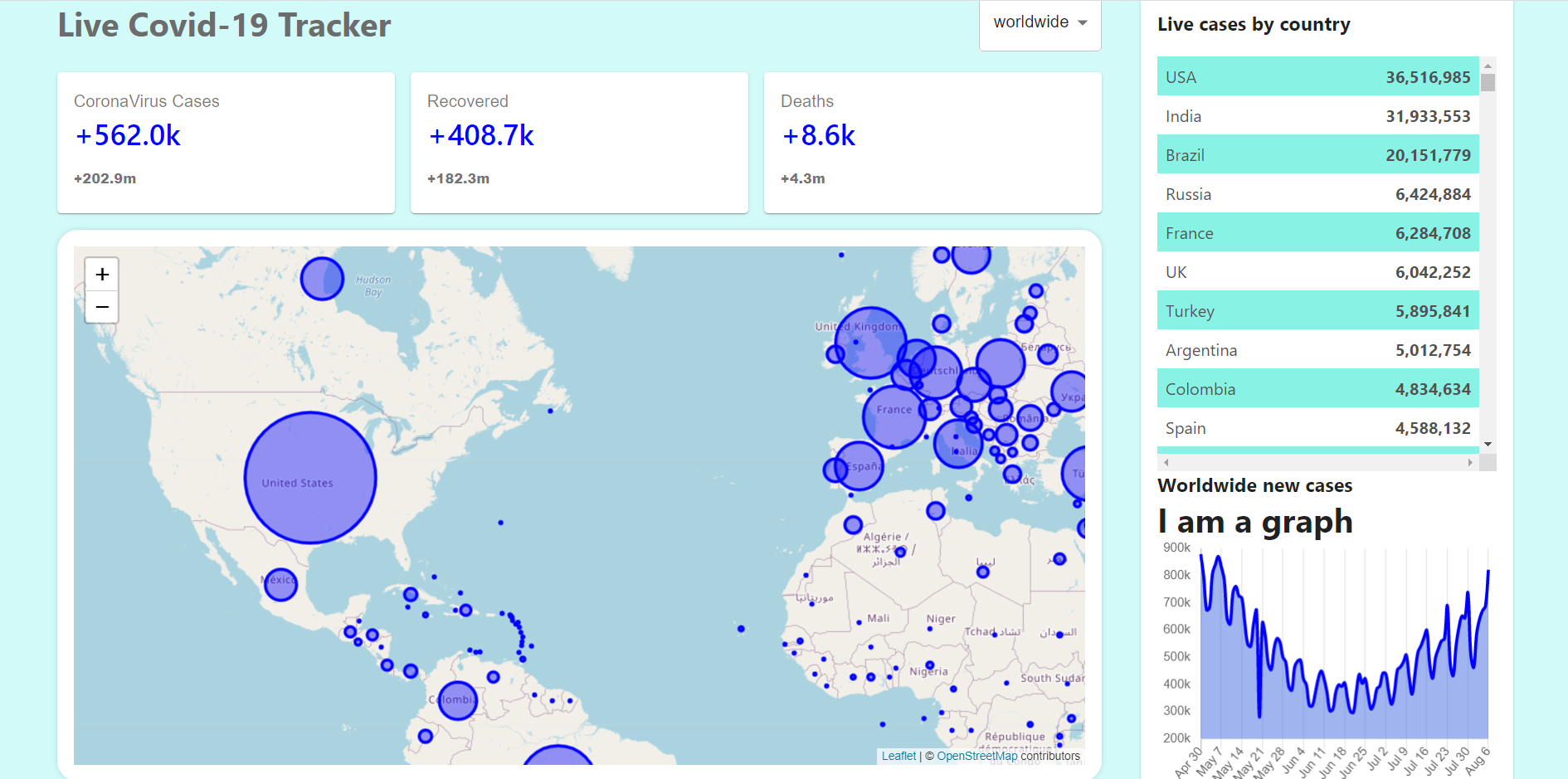Screen dimensions: 1568x779
Task: Zoom in the map with plus button
Action: (x=102, y=274)
